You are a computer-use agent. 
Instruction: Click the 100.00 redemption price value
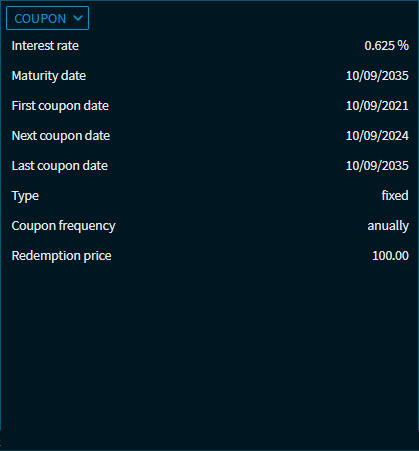pyautogui.click(x=390, y=256)
